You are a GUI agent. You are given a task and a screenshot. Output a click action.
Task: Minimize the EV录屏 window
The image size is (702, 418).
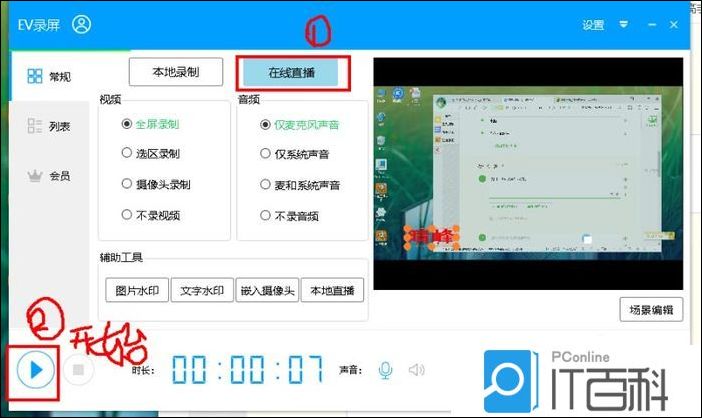(x=652, y=25)
